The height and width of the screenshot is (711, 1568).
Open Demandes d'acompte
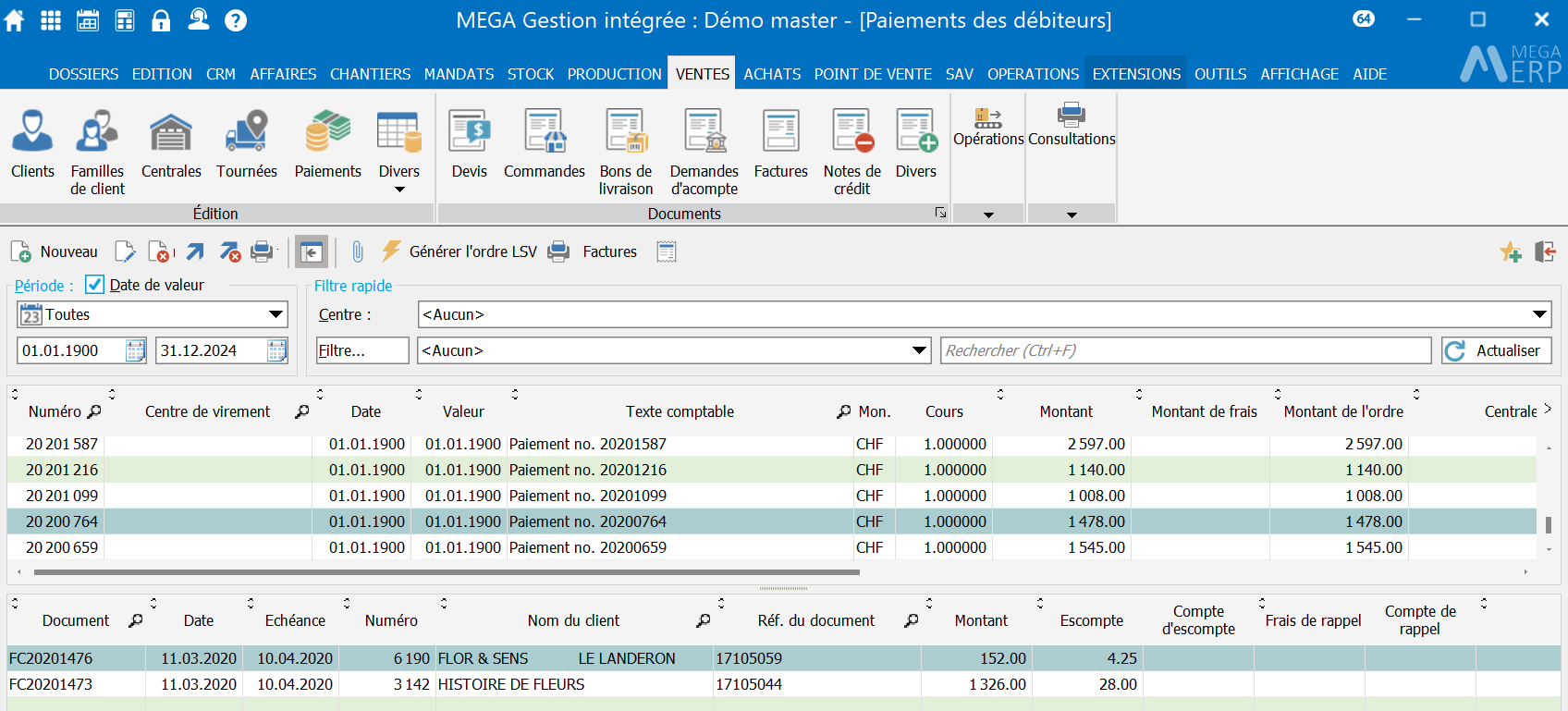click(704, 152)
